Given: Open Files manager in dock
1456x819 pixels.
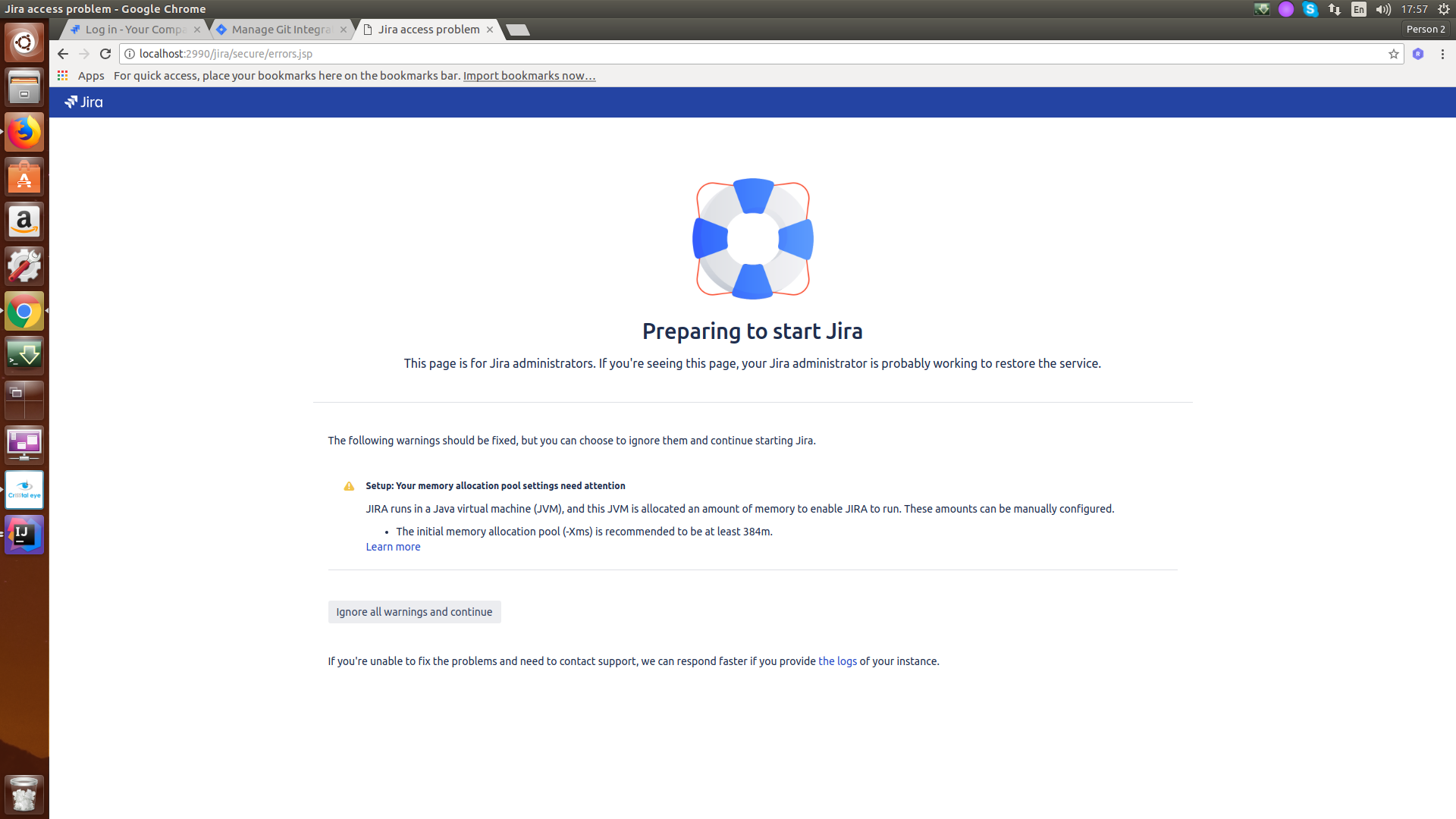Looking at the screenshot, I should (x=24, y=87).
